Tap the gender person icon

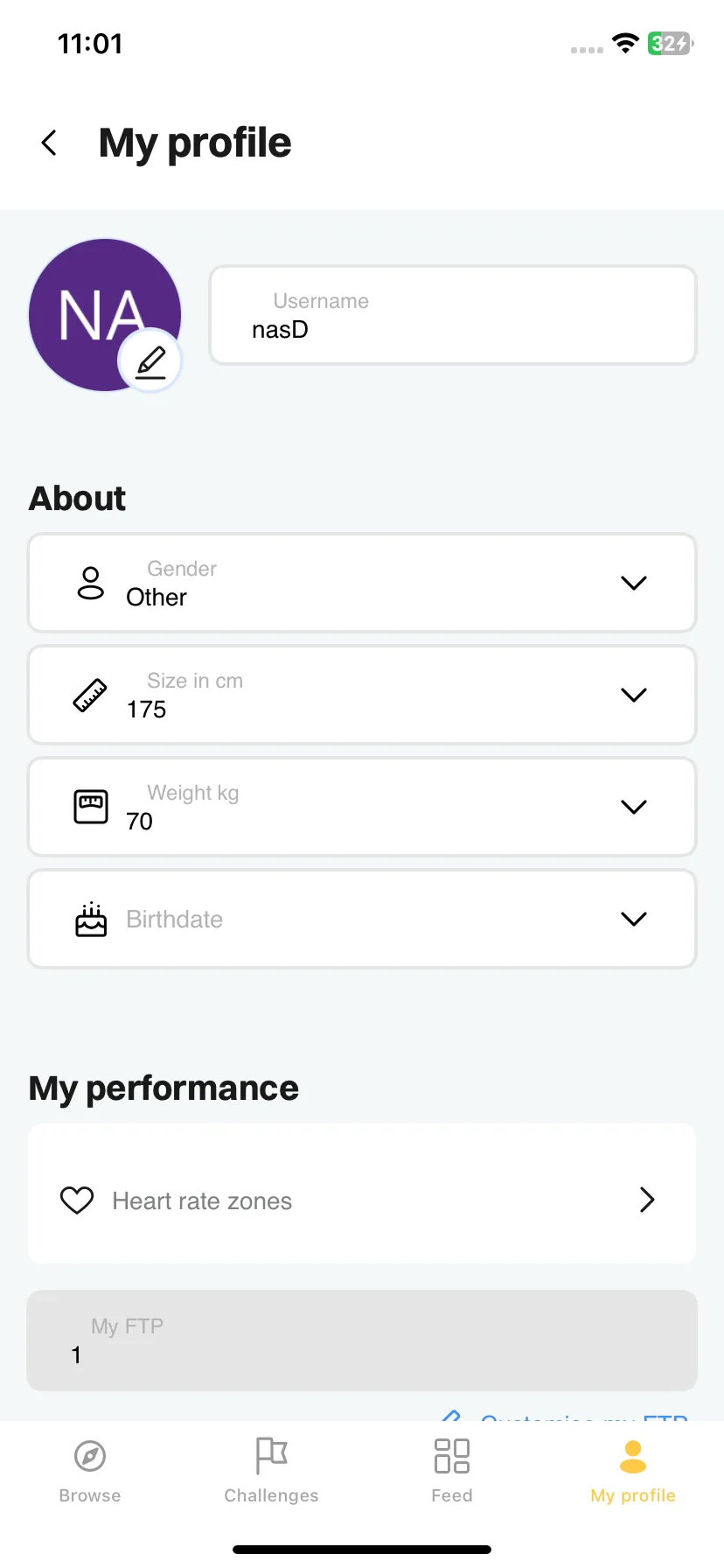[x=91, y=583]
